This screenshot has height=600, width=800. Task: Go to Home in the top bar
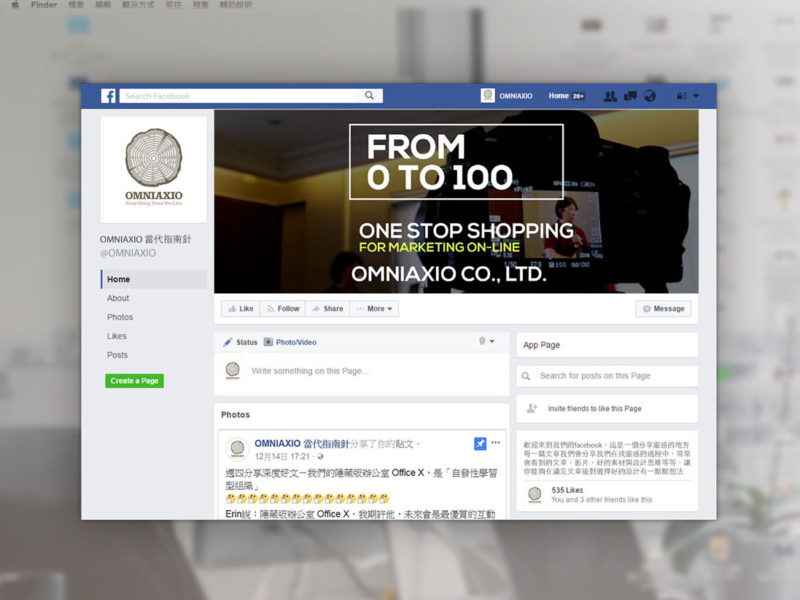point(558,95)
